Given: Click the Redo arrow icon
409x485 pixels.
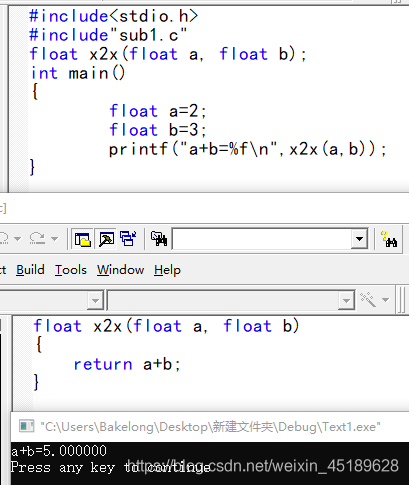Looking at the screenshot, I should [37, 238].
